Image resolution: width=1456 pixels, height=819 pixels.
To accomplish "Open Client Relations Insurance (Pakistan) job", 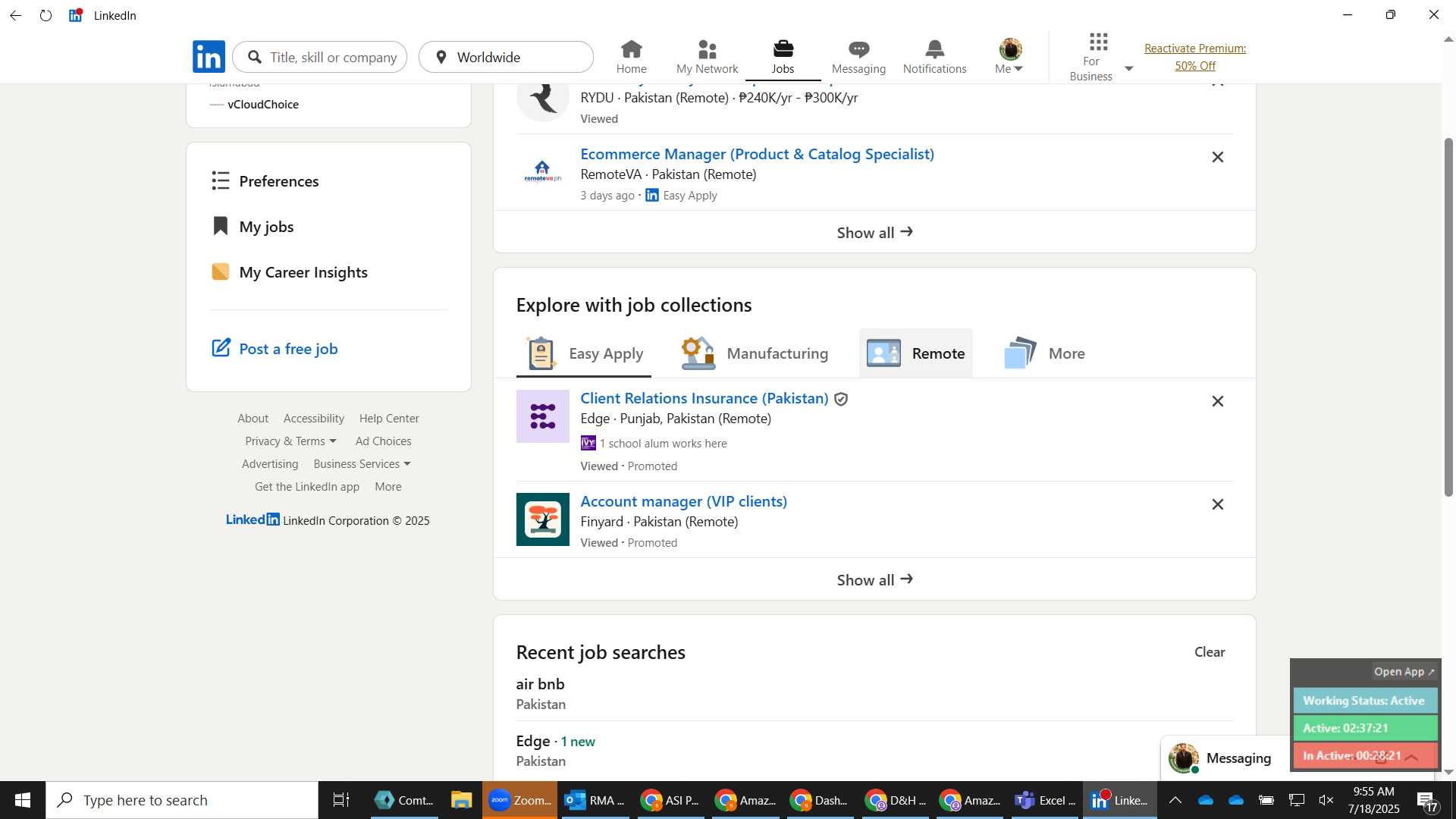I will [x=704, y=398].
